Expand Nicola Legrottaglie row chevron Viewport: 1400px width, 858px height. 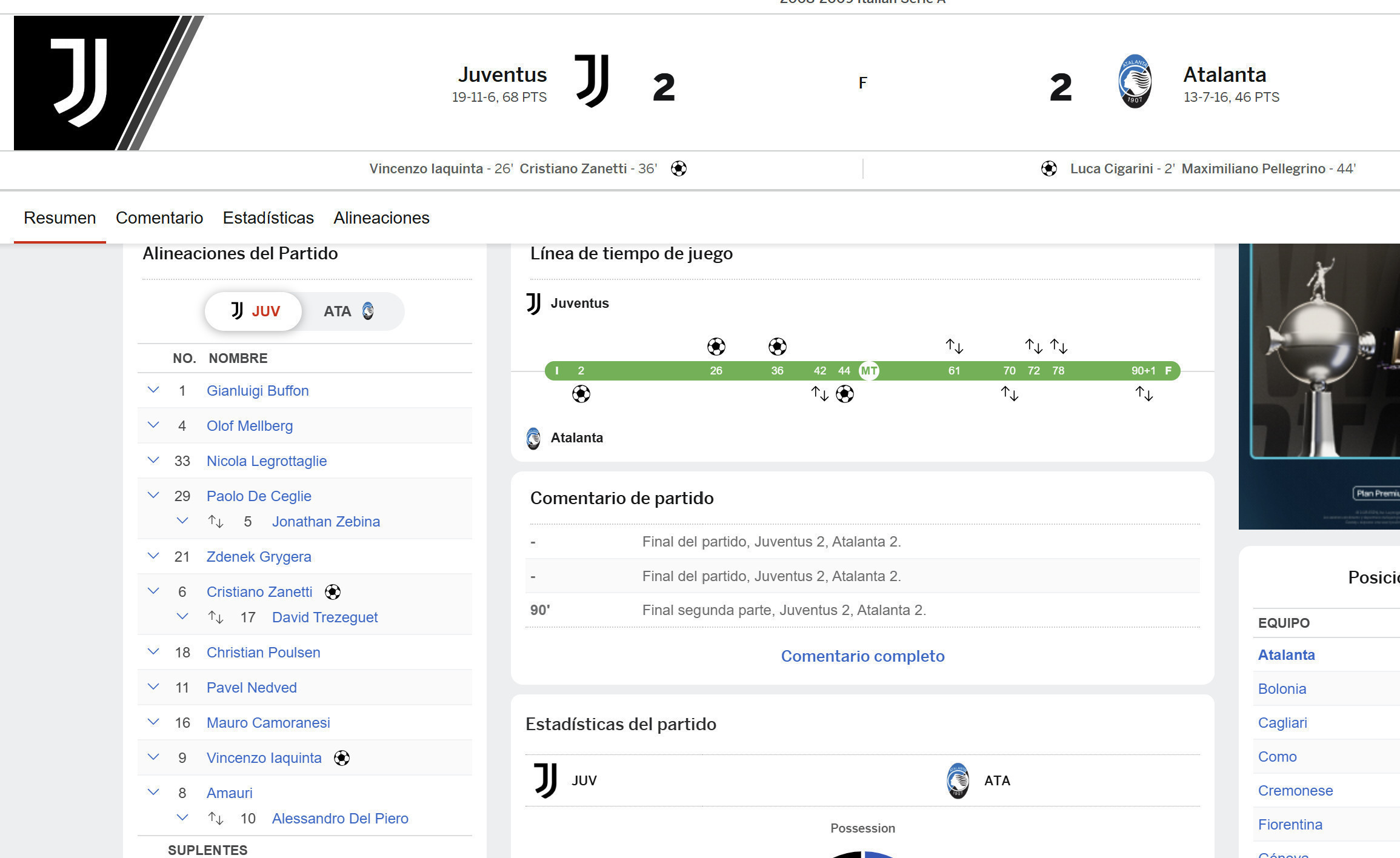153,461
